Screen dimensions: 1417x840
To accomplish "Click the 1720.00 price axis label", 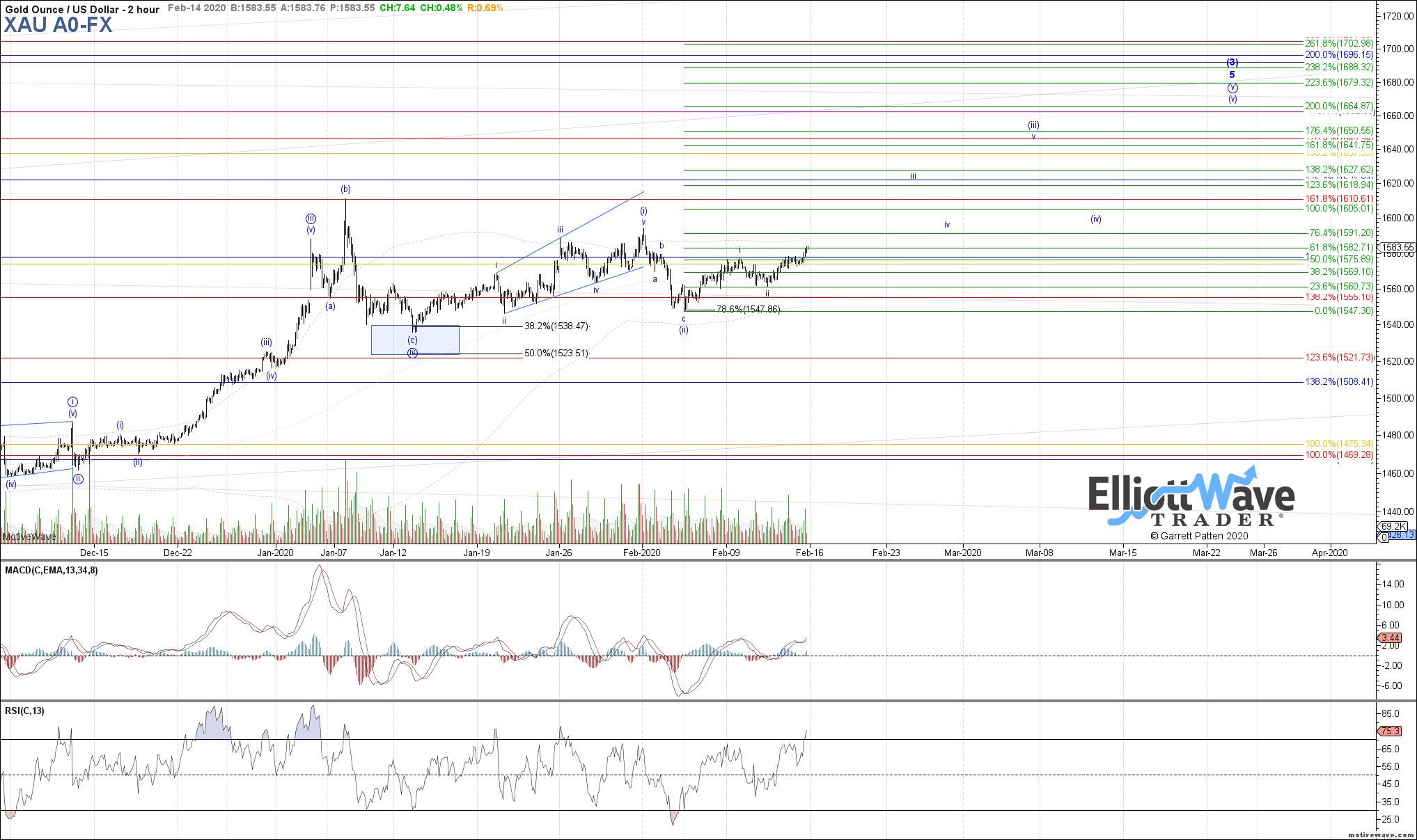I will [x=1398, y=15].
